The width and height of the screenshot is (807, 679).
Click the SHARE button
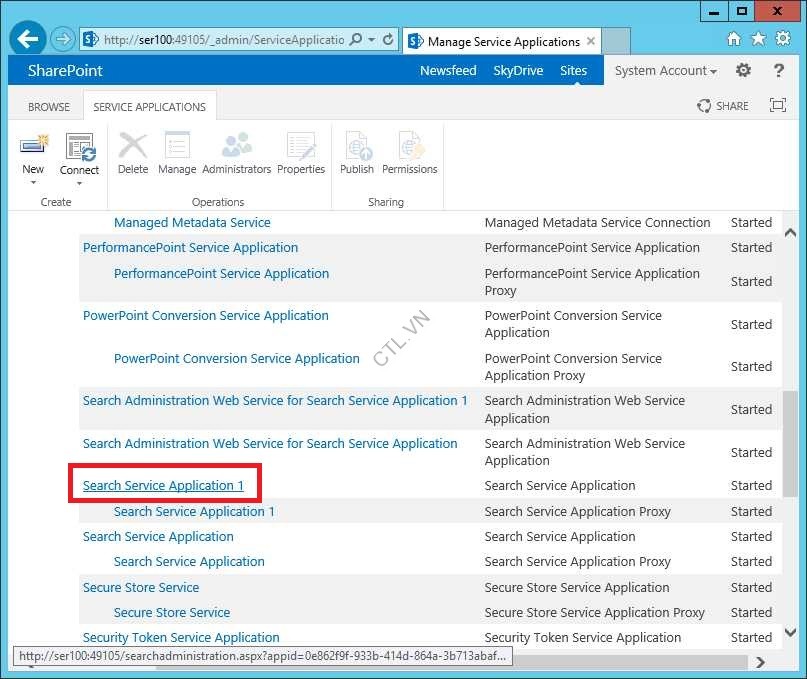coord(723,106)
